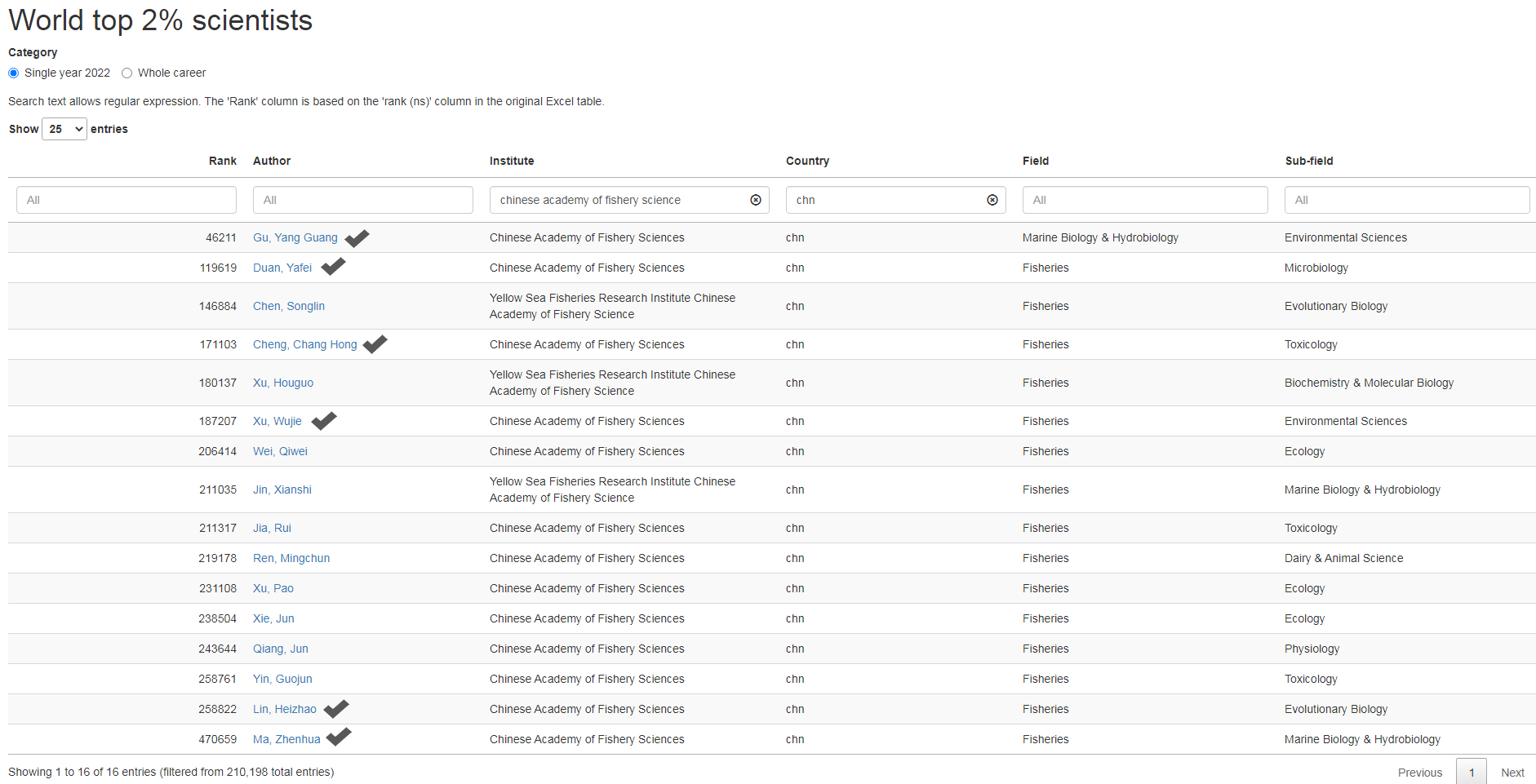Open author Wei, Qiwei
Viewport: 1536px width, 784px height.
click(280, 451)
